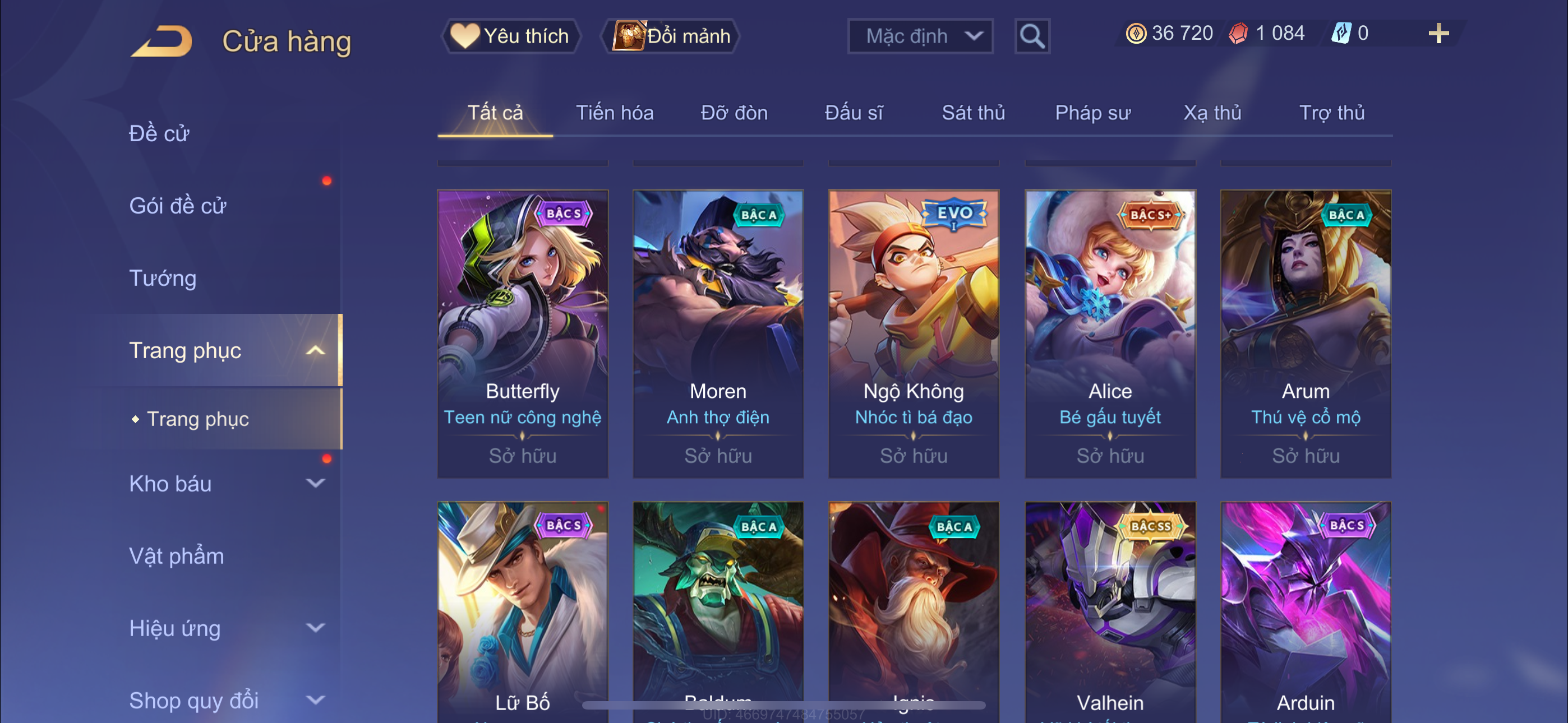1568x723 pixels.
Task: Open the Mặc định sort dropdown
Action: (x=920, y=36)
